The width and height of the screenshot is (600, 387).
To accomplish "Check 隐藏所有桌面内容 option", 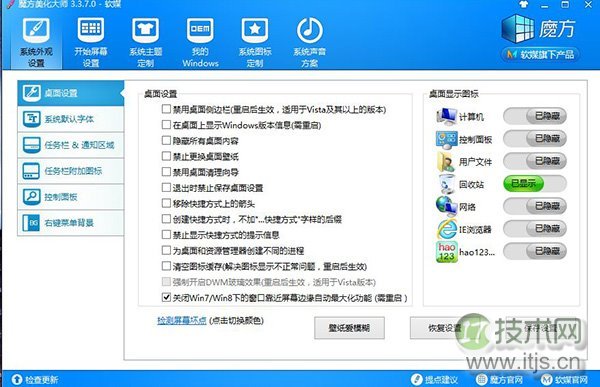I will [166, 140].
